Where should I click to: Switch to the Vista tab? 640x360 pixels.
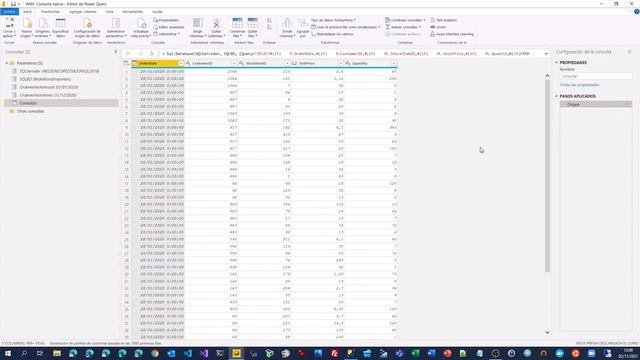tap(109, 11)
